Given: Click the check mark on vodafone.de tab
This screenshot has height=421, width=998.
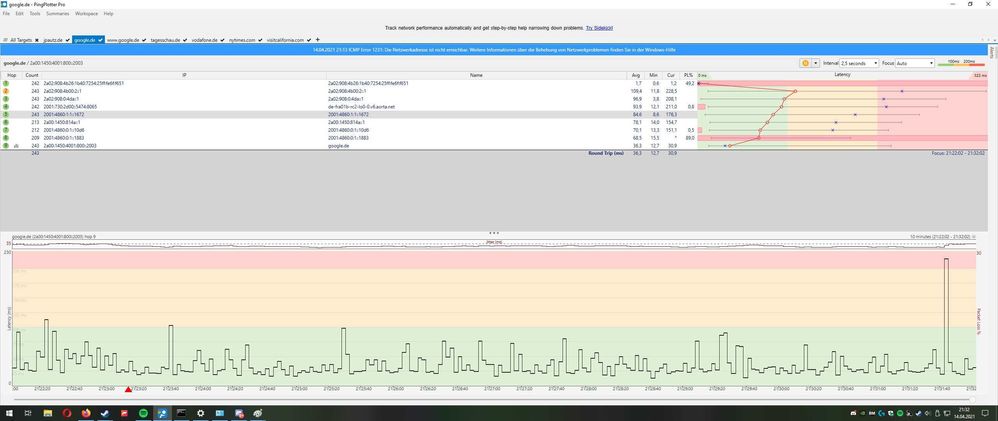Looking at the screenshot, I should coord(222,40).
